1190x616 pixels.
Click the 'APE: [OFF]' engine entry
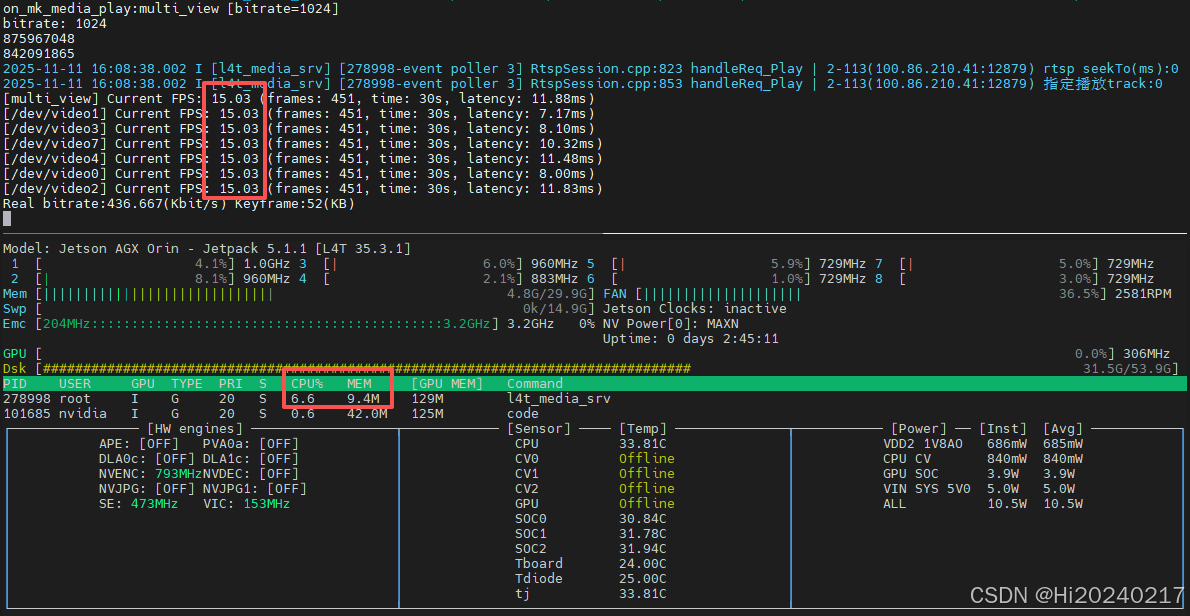138,444
